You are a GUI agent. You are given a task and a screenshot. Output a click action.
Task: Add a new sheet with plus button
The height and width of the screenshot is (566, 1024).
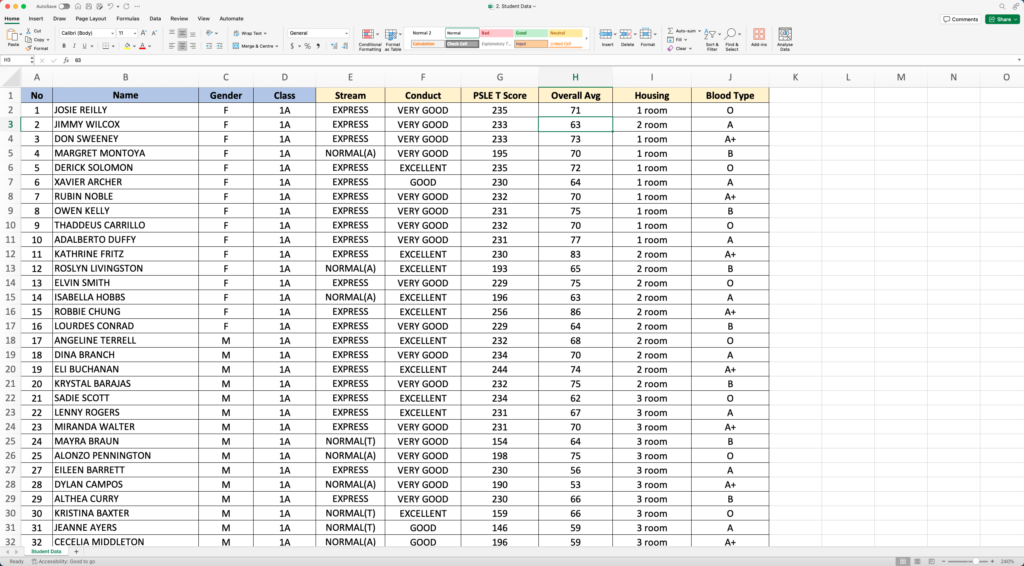point(76,552)
